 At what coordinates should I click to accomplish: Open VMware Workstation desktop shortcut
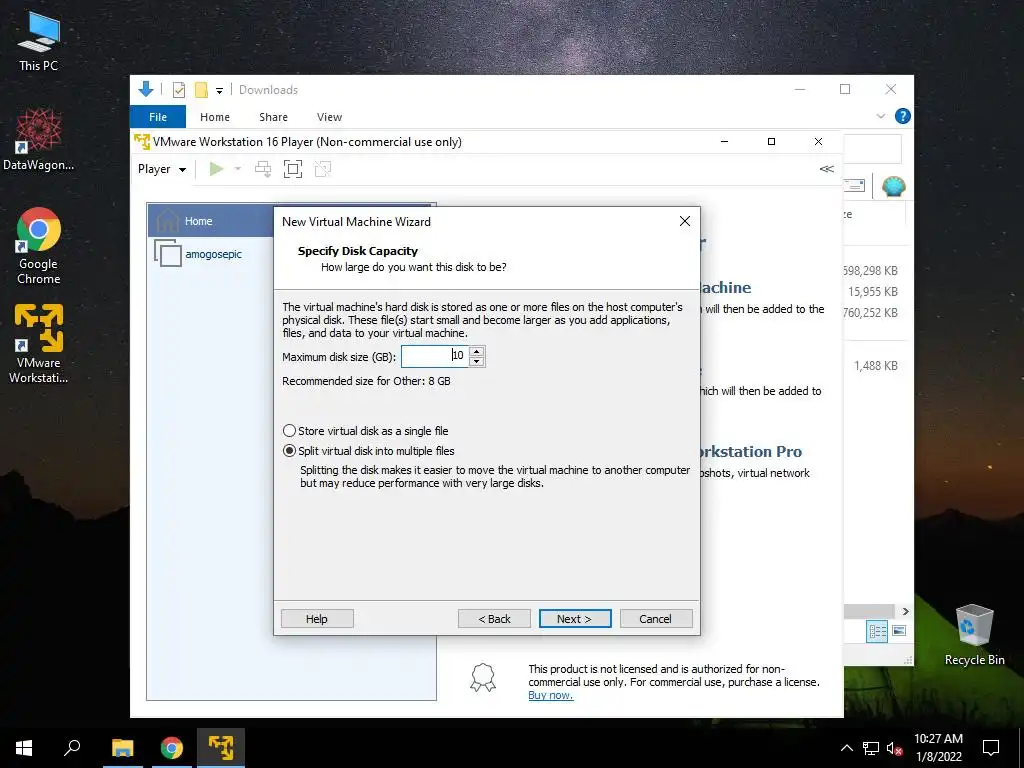tap(39, 344)
